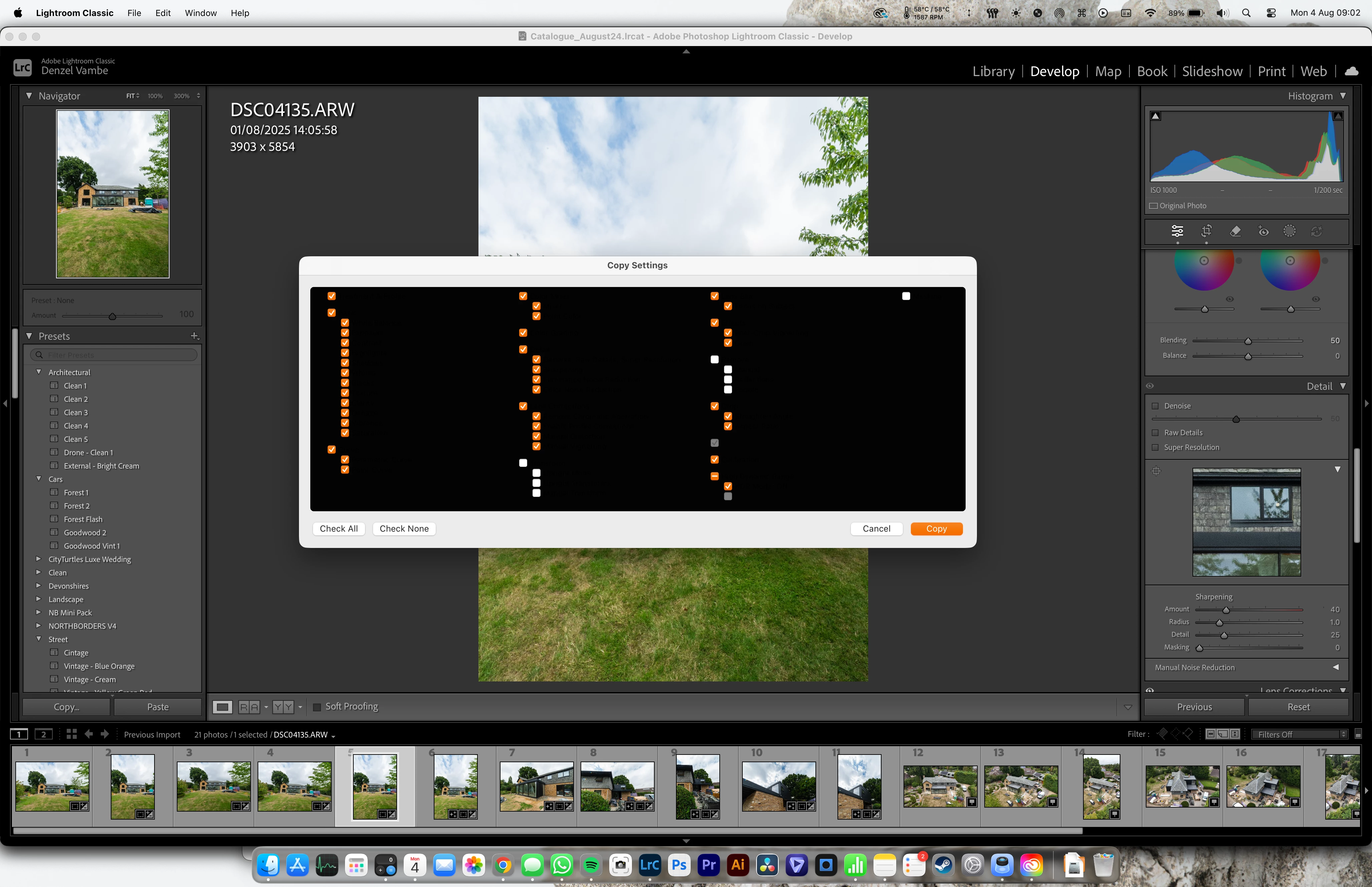Toggle the Soft Proofing checkbox
The image size is (1372, 887).
tap(317, 707)
